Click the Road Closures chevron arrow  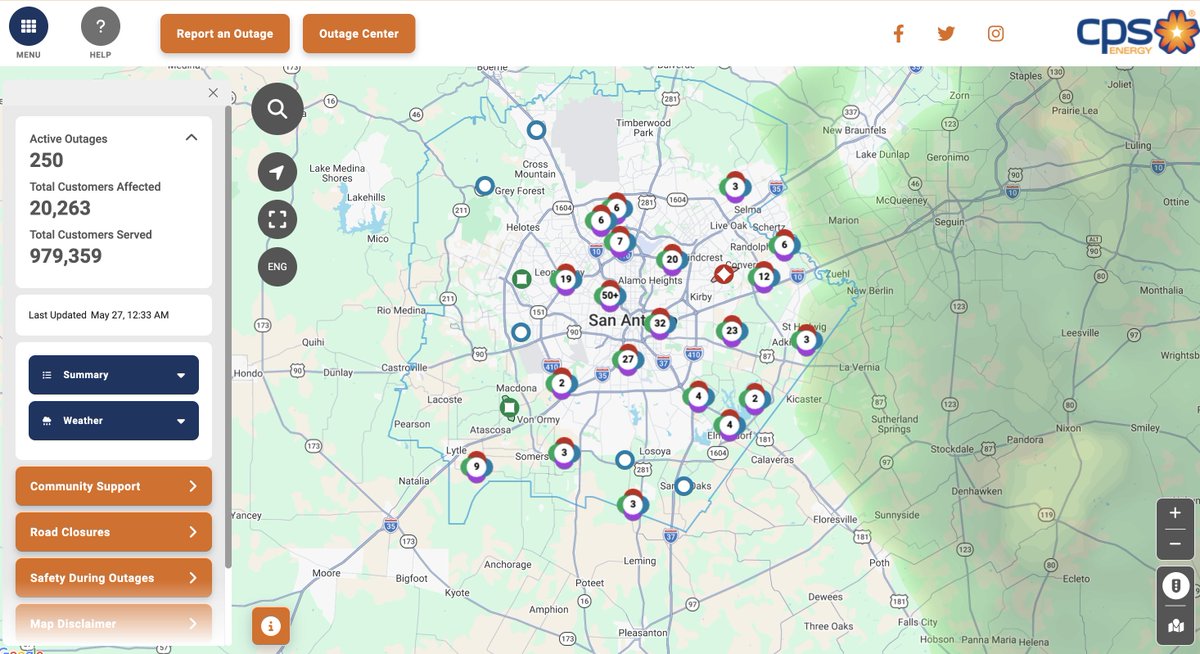(x=193, y=532)
